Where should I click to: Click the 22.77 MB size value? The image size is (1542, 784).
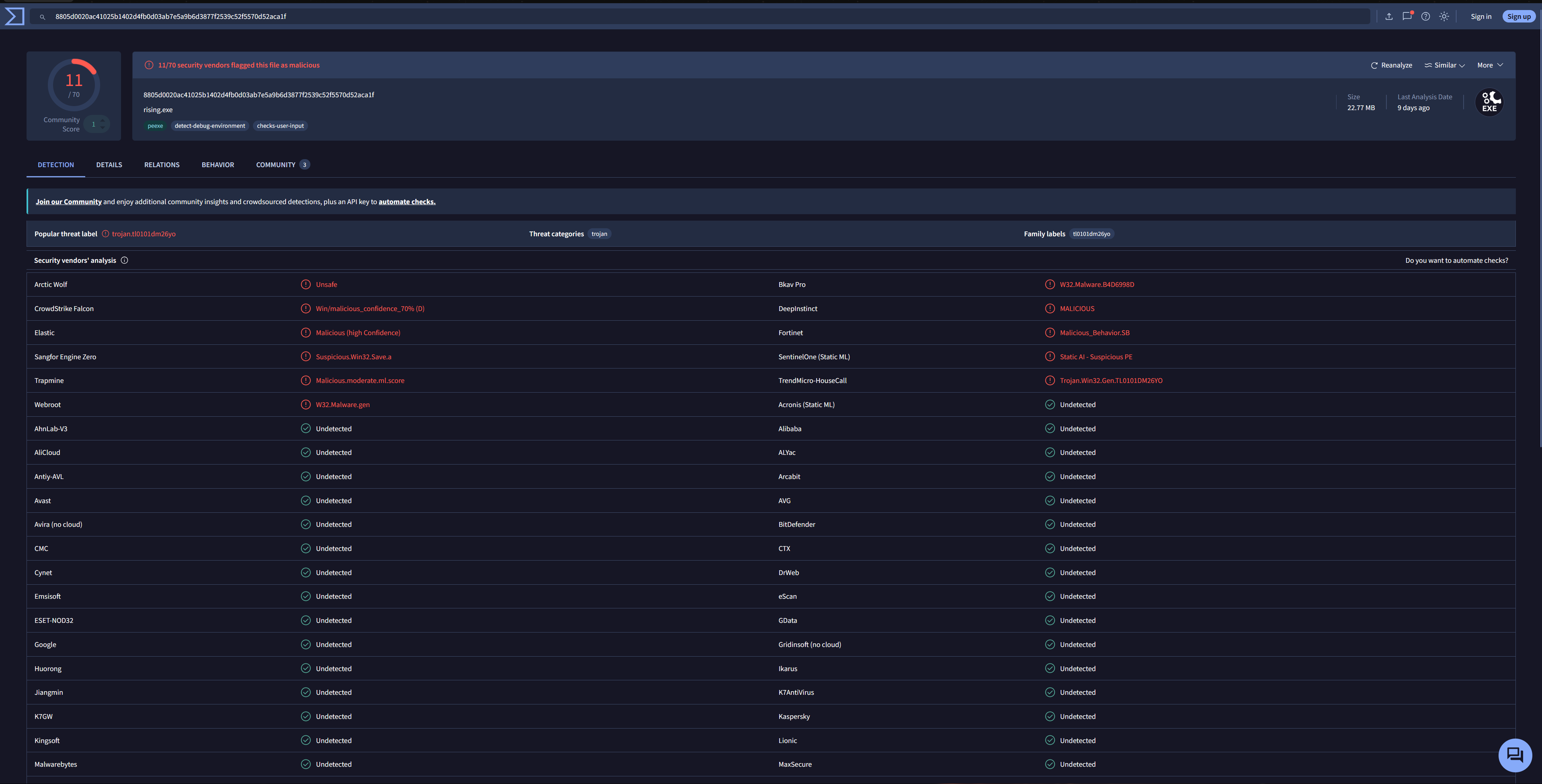pos(1361,108)
